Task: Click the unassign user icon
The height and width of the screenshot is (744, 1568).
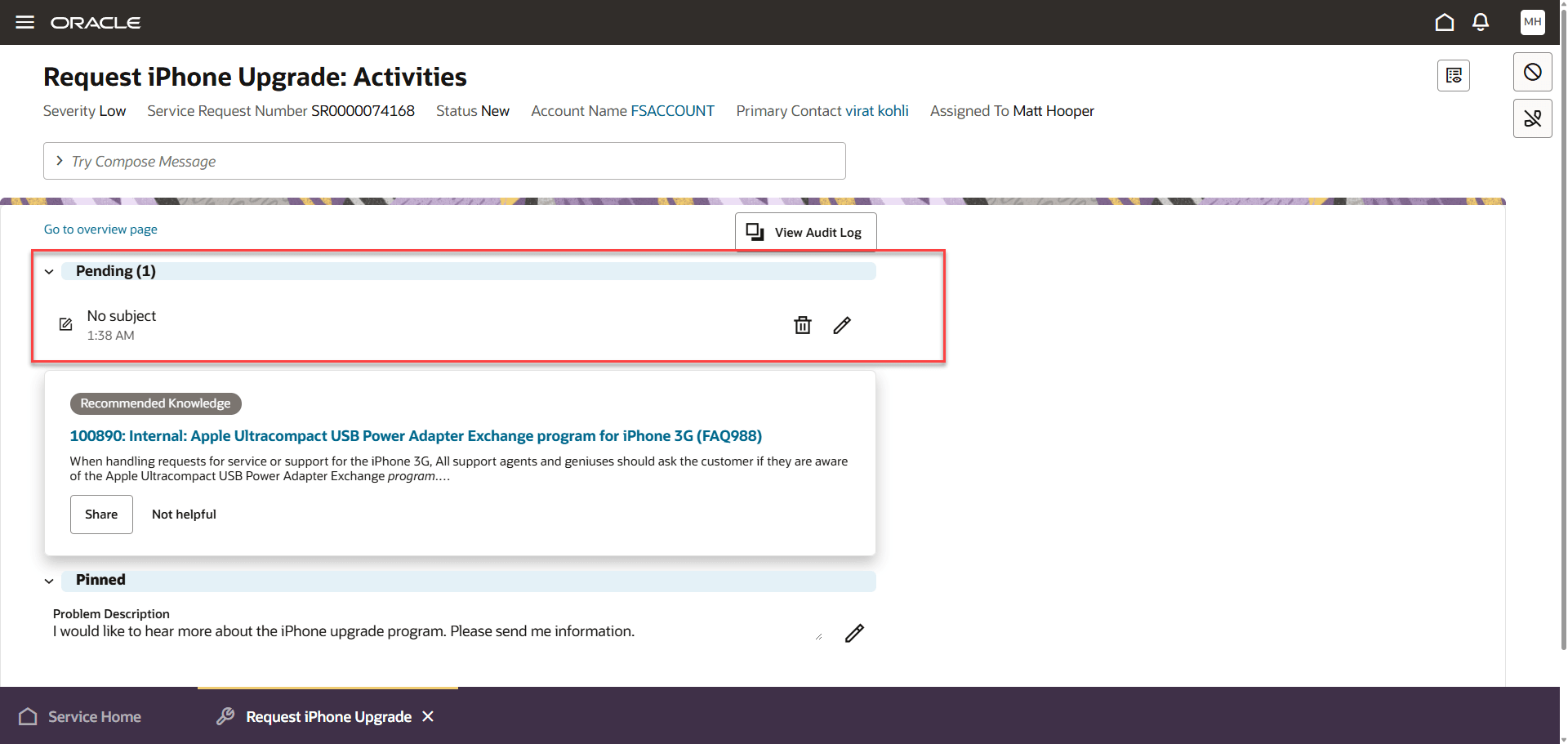Action: [x=1533, y=118]
